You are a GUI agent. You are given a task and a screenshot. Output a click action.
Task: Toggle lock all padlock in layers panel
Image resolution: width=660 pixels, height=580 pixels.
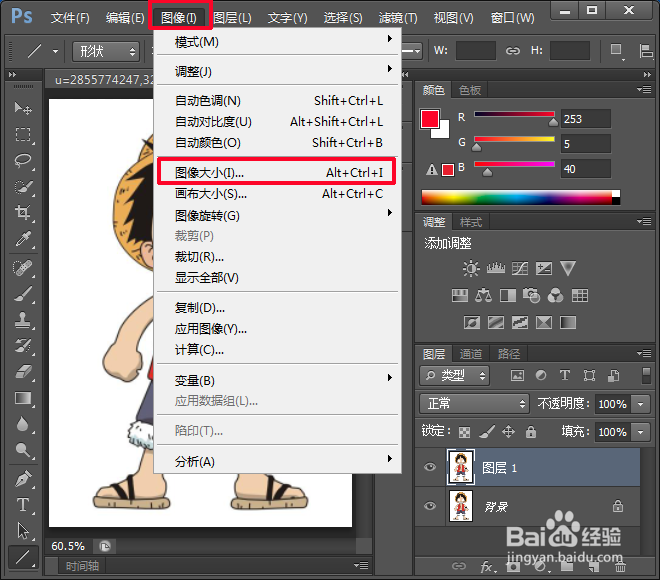click(531, 431)
